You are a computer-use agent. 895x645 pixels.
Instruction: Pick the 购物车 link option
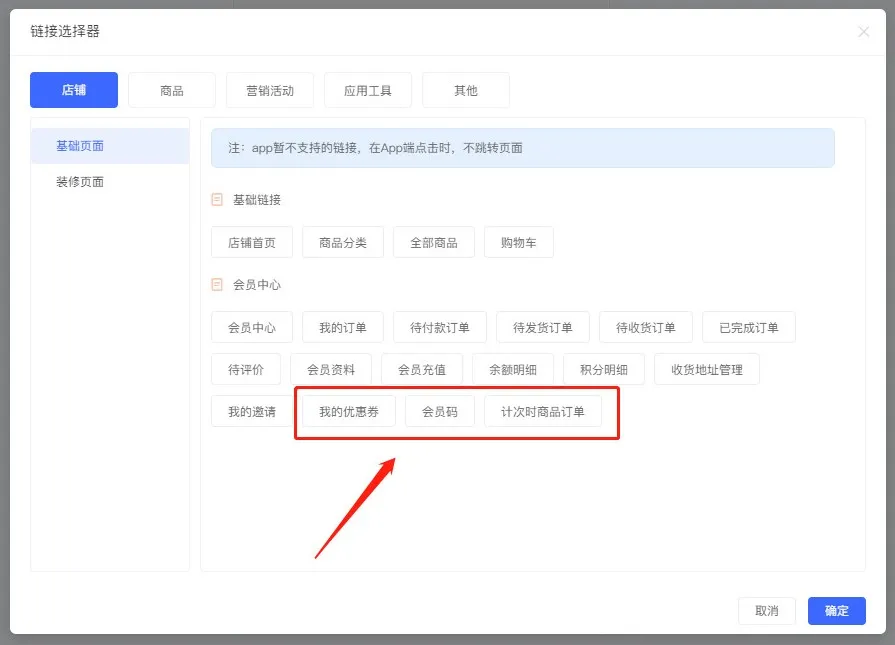519,243
